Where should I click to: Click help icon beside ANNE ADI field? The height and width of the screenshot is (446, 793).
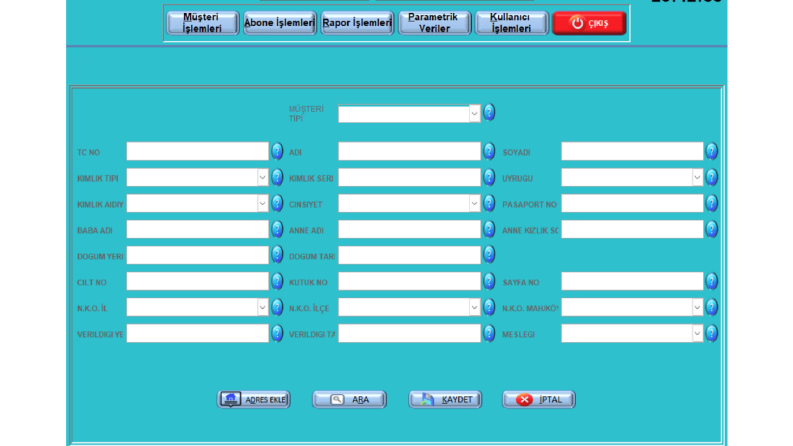489,229
